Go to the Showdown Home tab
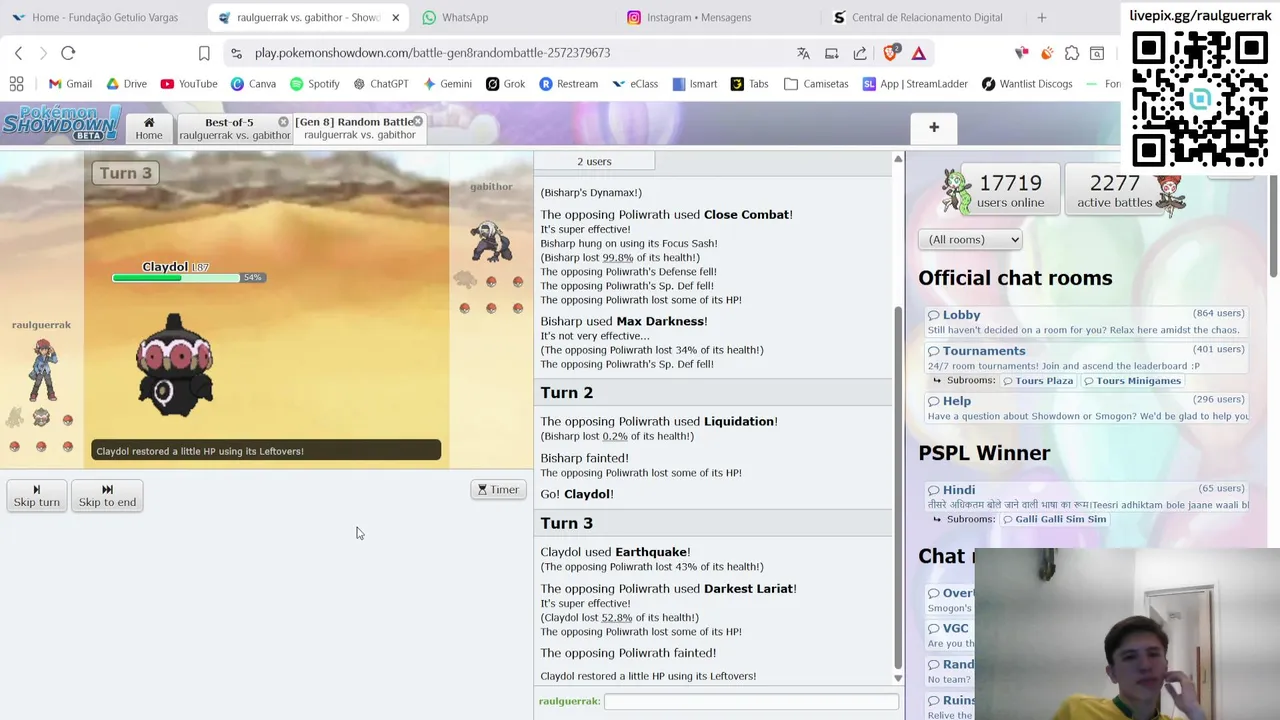Viewport: 1280px width, 720px height. click(x=149, y=128)
